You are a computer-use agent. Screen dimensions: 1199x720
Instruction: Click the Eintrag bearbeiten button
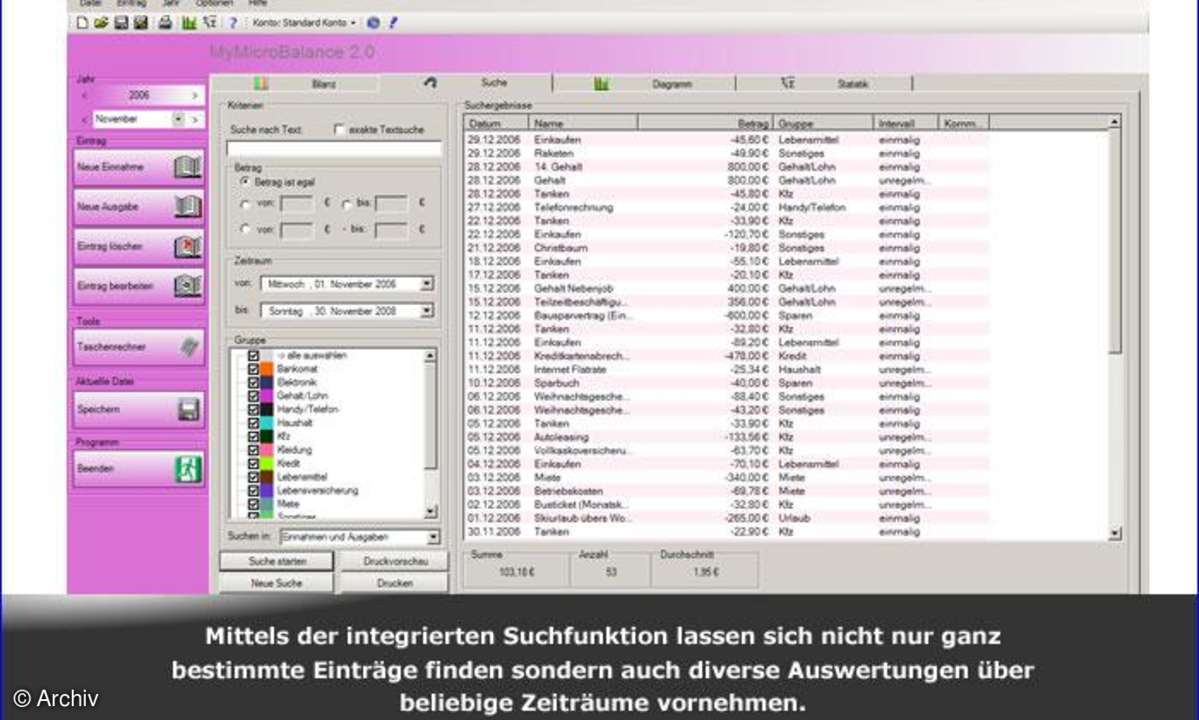tap(138, 286)
